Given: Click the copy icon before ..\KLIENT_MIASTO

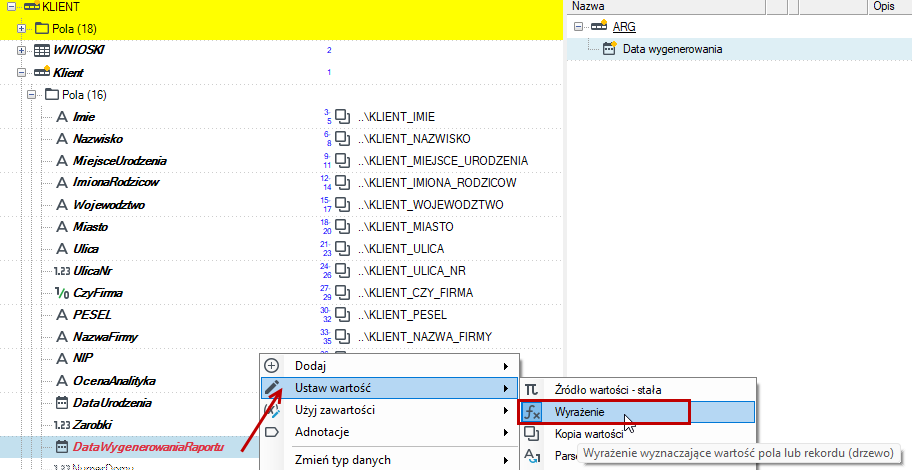Looking at the screenshot, I should tap(343, 227).
